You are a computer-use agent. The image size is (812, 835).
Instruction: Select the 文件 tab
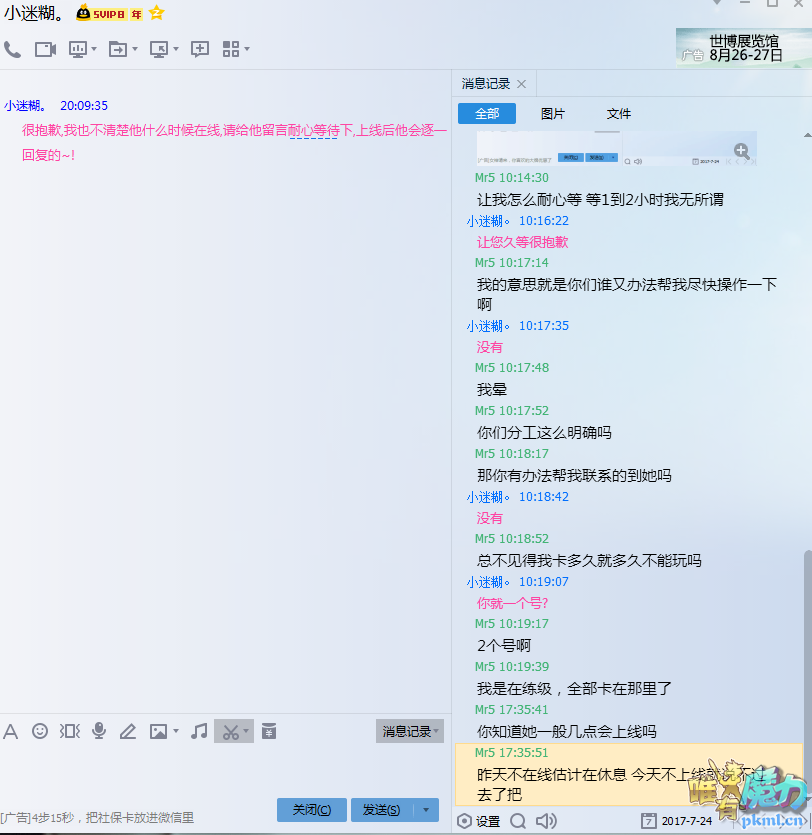[619, 114]
